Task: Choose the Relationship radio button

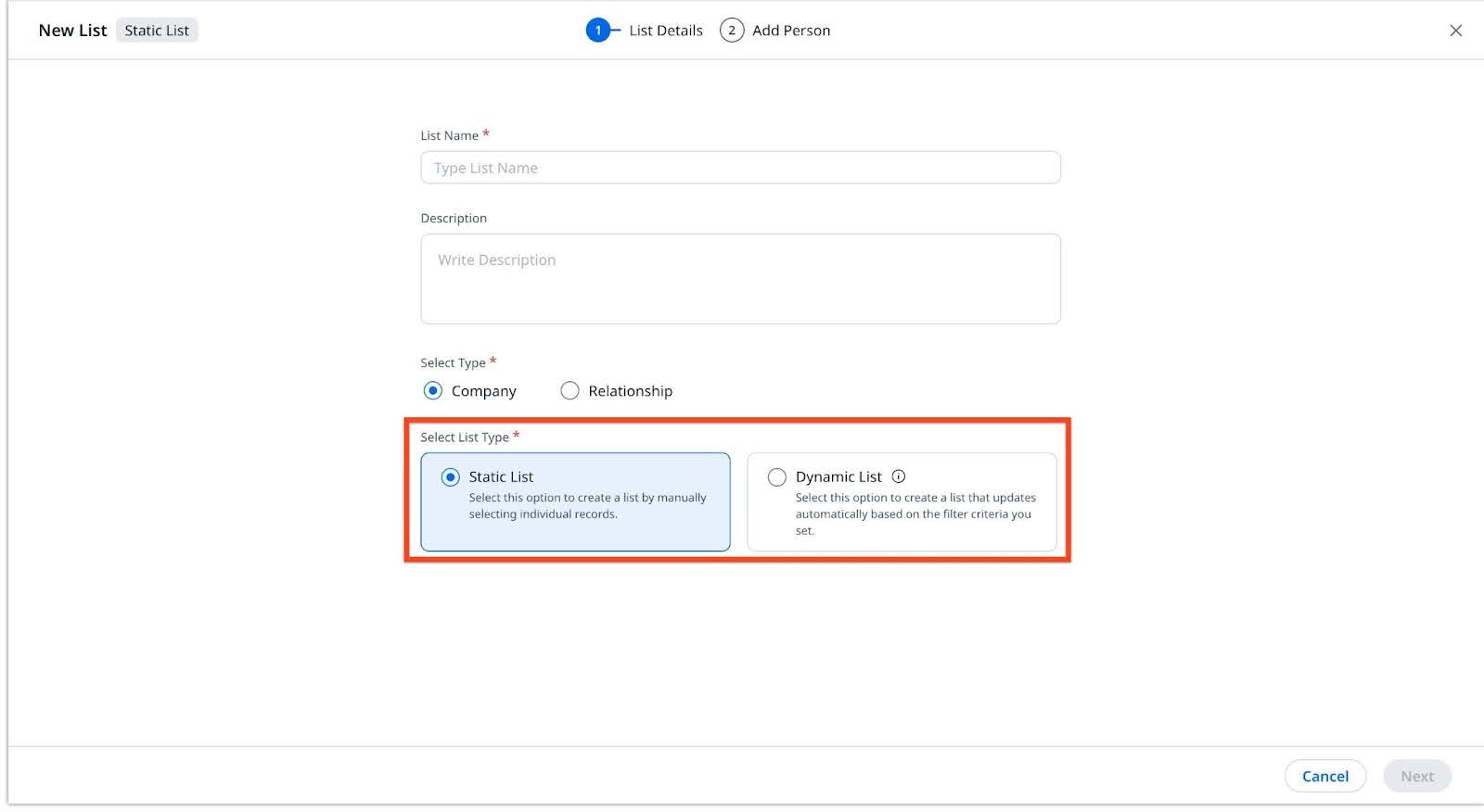Action: (569, 390)
